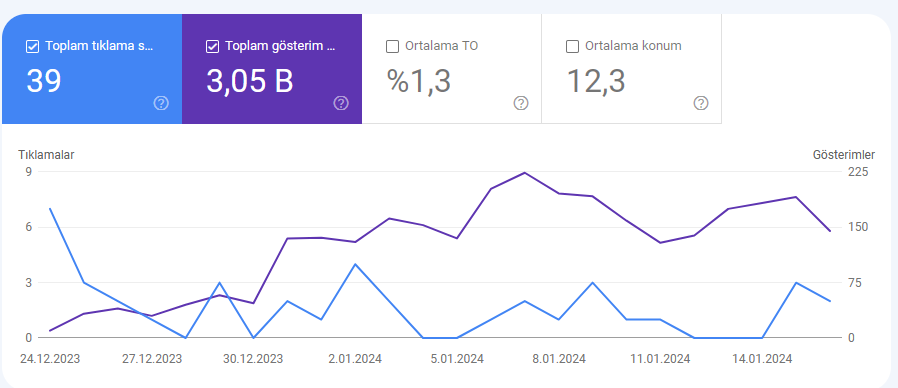Enable the Ortalama TO checkbox
Viewport: 898px width, 388px height.
392,47
